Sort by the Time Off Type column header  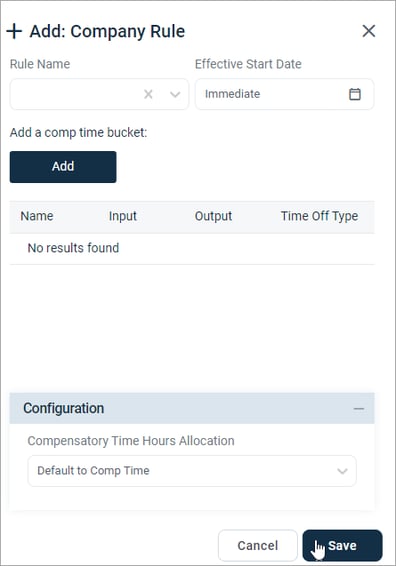[319, 216]
